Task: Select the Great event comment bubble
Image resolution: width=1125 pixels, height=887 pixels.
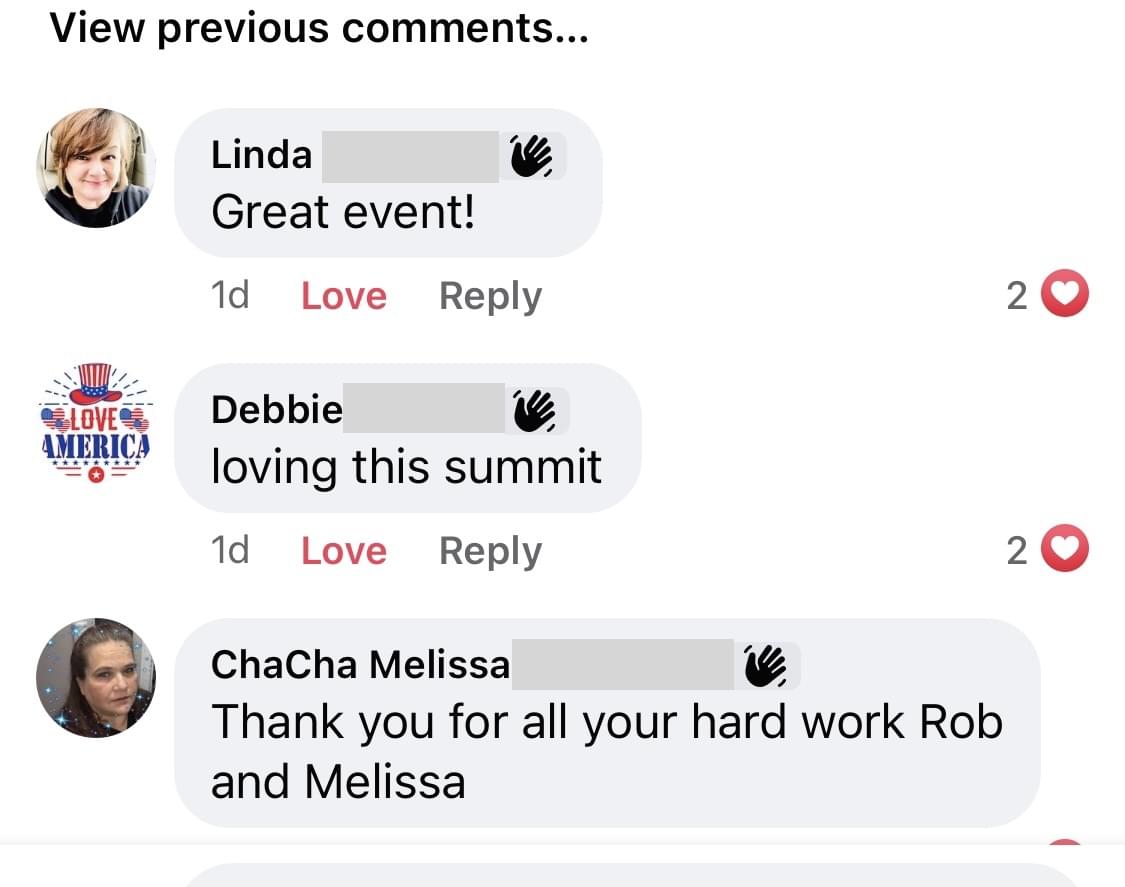Action: click(388, 183)
